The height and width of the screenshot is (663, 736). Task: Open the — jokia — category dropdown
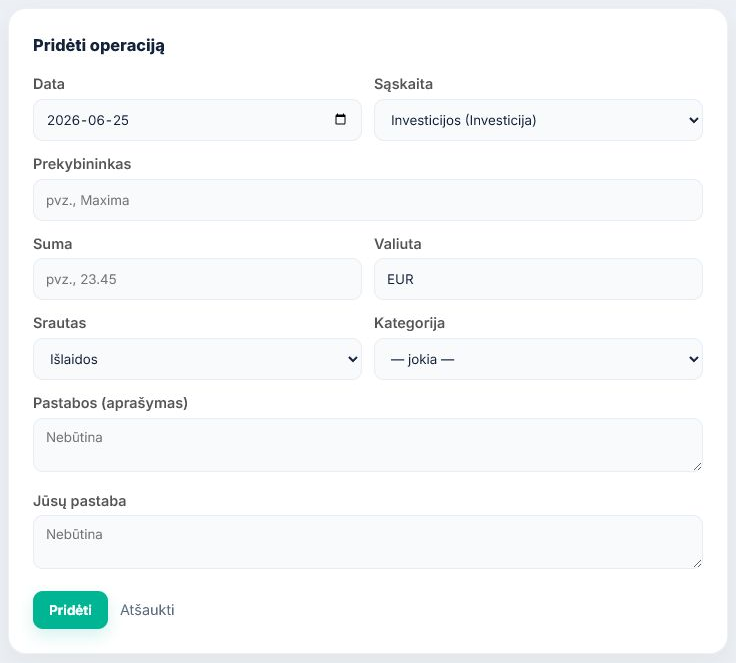538,359
